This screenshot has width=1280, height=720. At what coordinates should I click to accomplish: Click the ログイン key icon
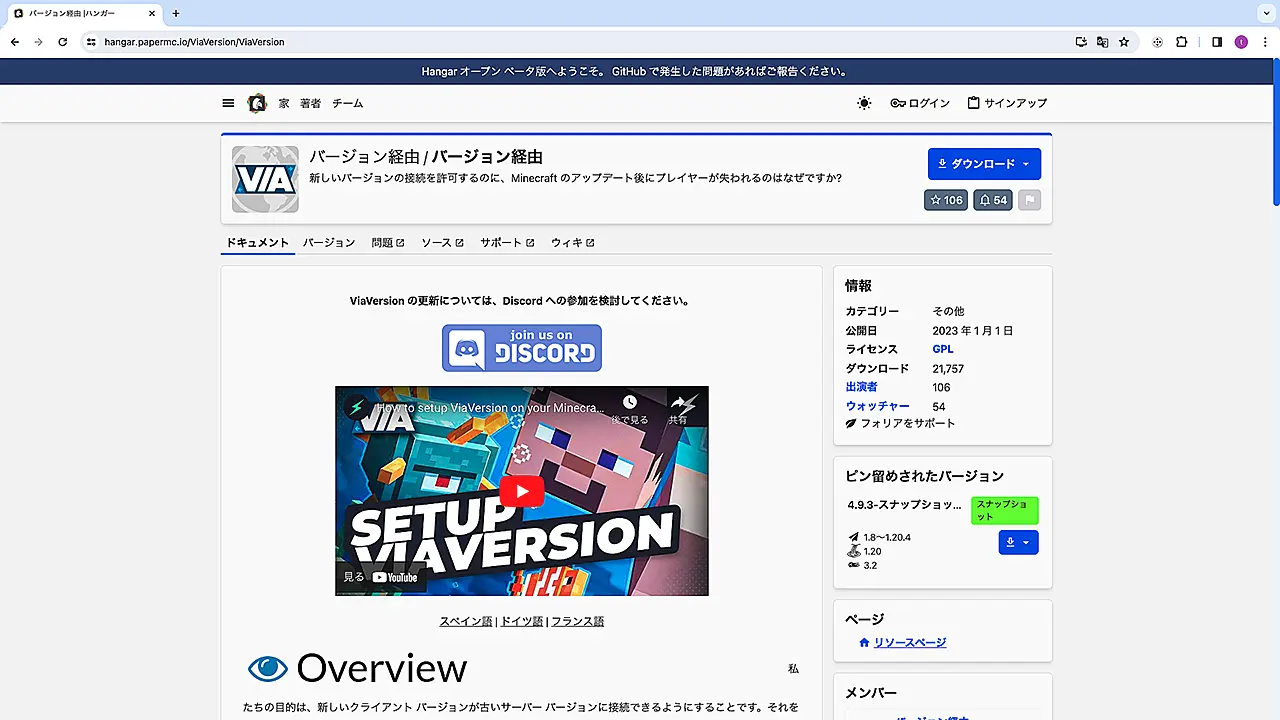click(898, 103)
